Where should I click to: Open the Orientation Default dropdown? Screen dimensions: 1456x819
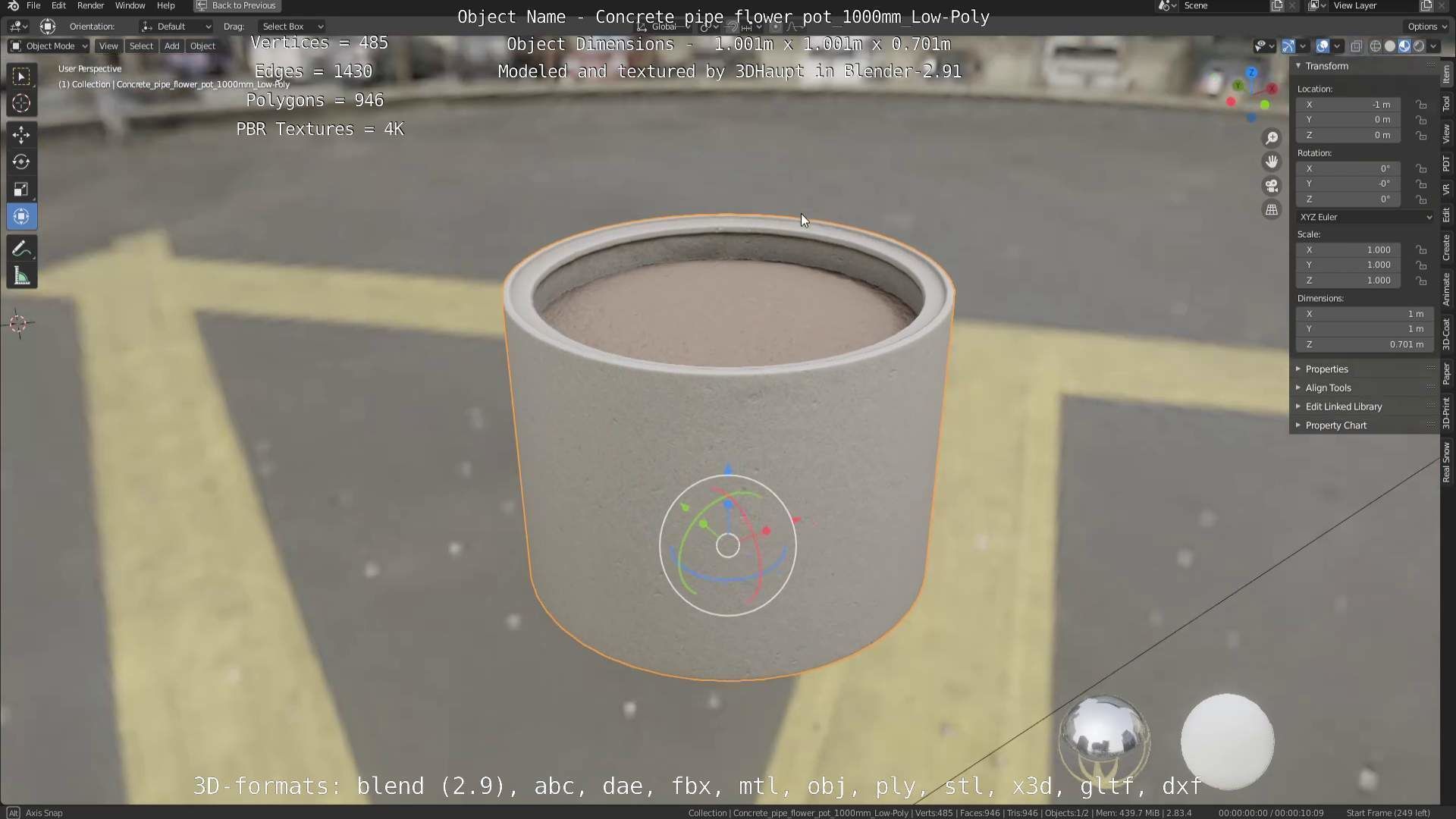point(176,27)
